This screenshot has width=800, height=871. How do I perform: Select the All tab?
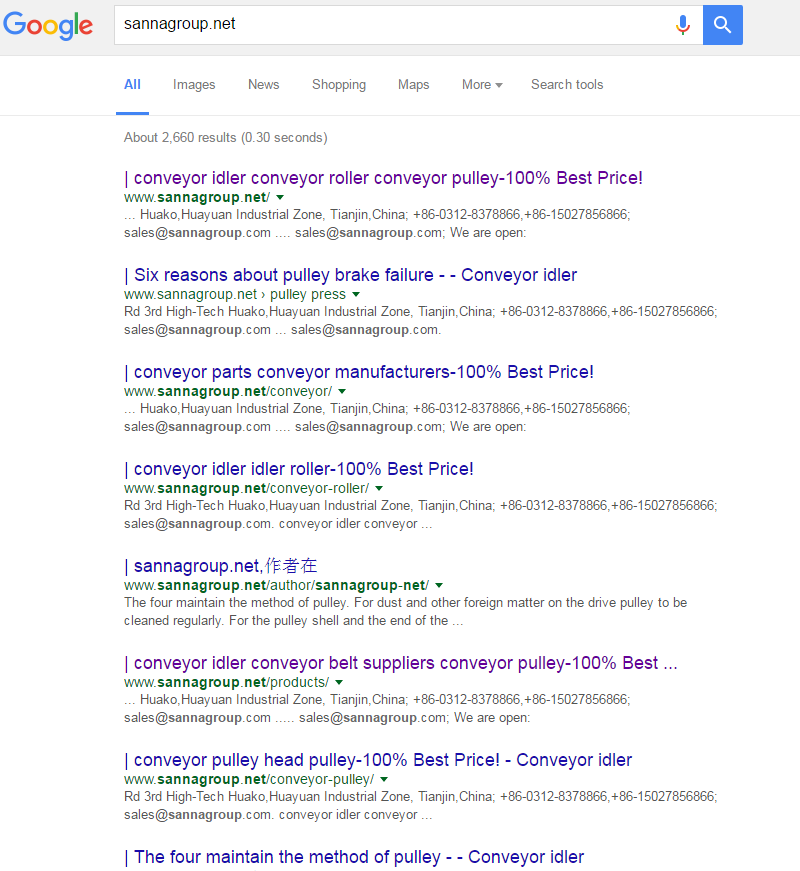(132, 84)
